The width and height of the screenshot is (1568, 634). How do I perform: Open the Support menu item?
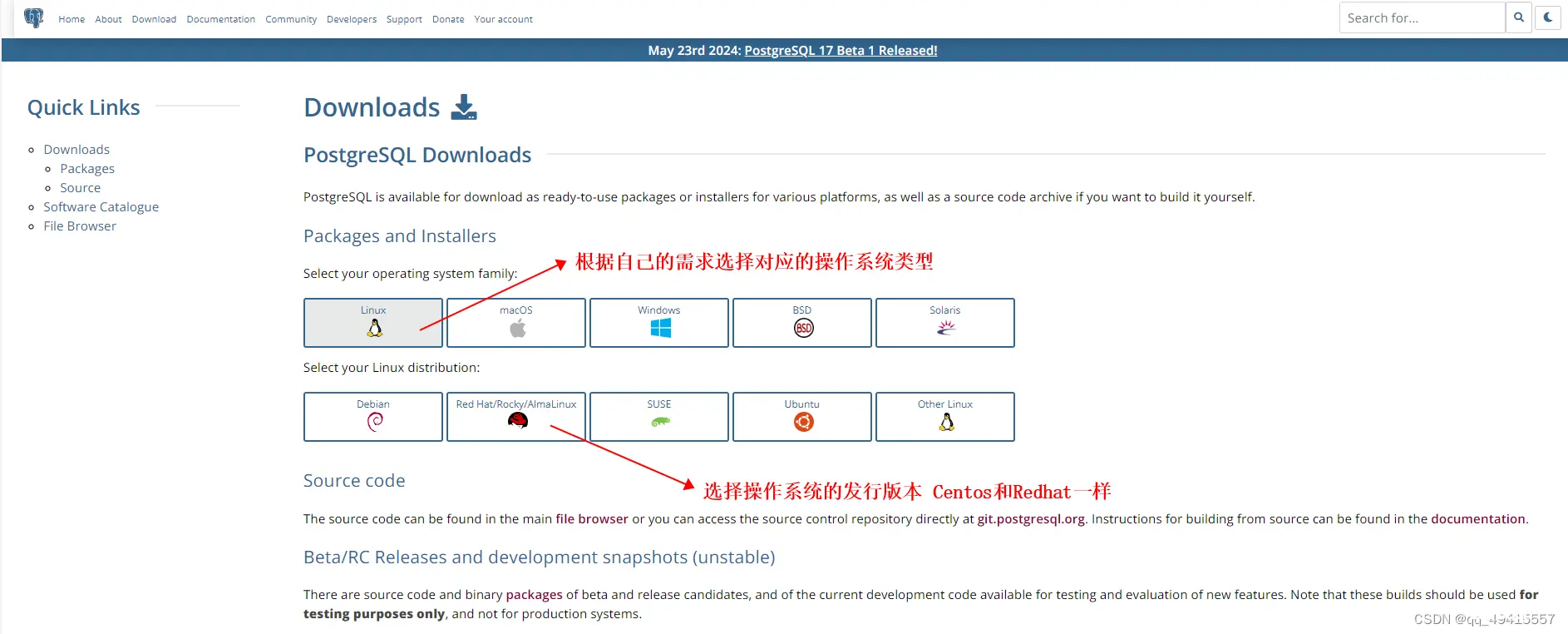click(x=404, y=19)
